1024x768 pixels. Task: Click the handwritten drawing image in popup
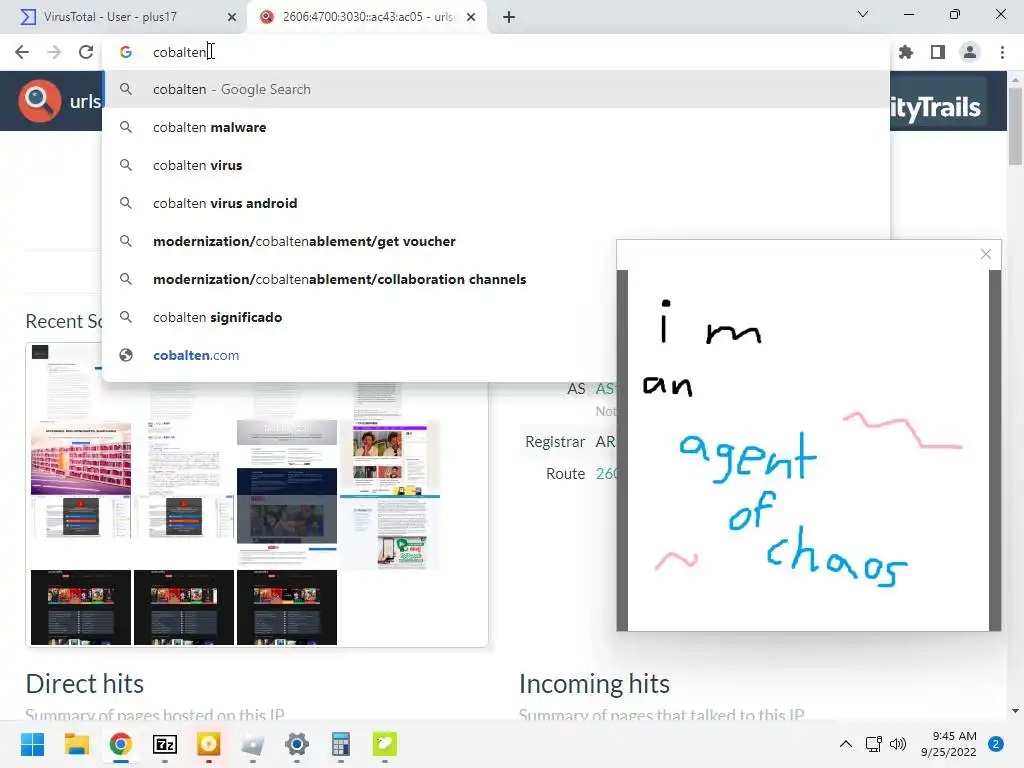point(808,451)
